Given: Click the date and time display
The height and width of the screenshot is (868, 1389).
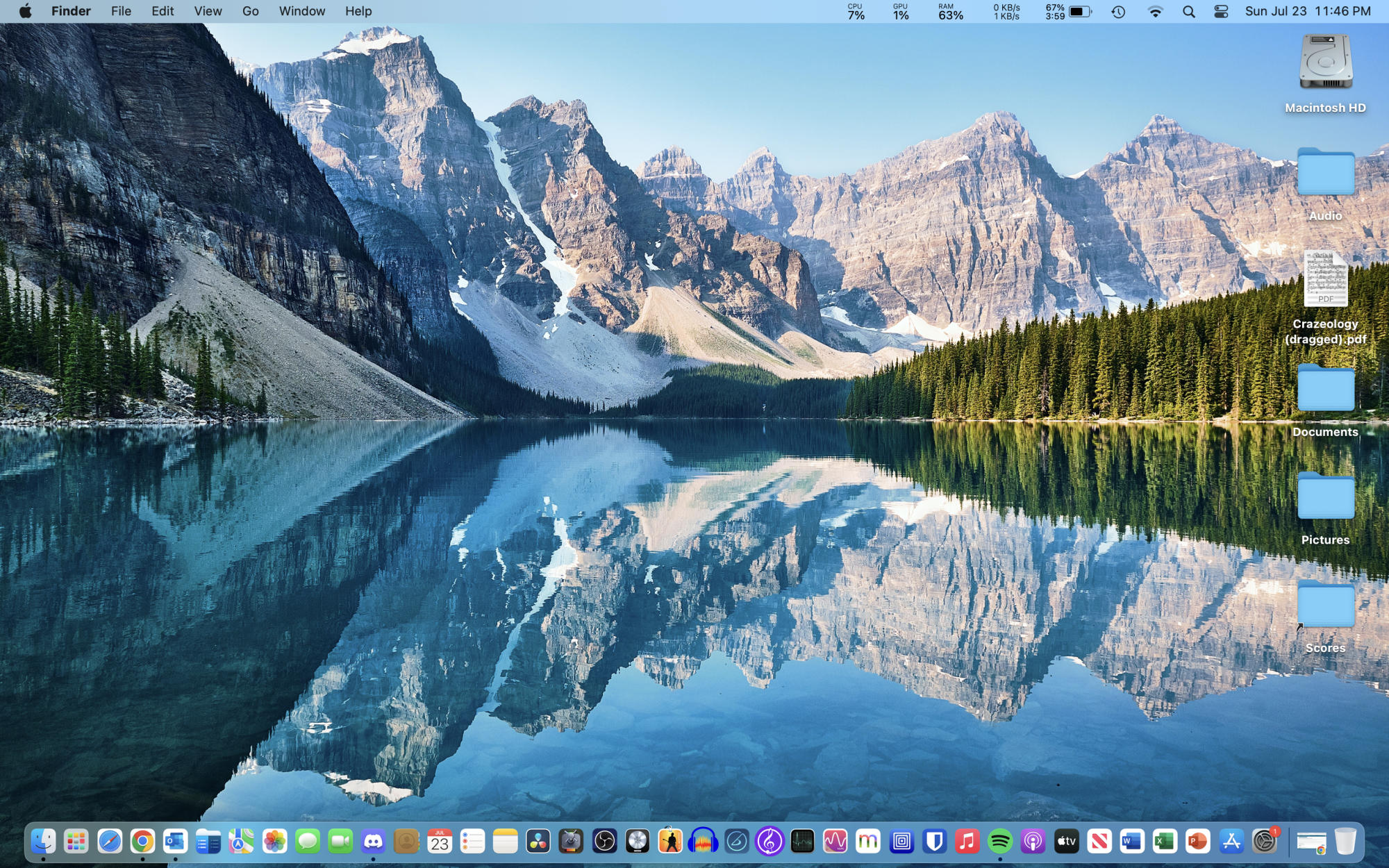Looking at the screenshot, I should 1307,11.
